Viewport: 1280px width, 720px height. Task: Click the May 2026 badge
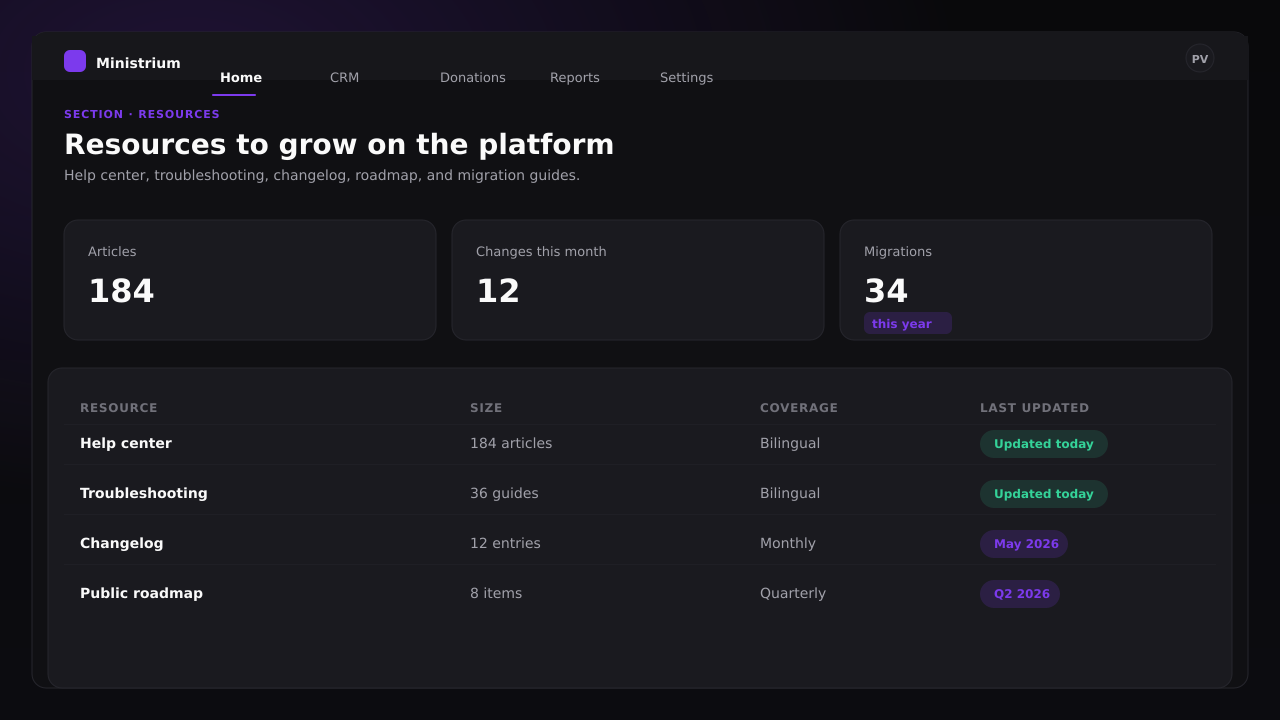click(1025, 544)
